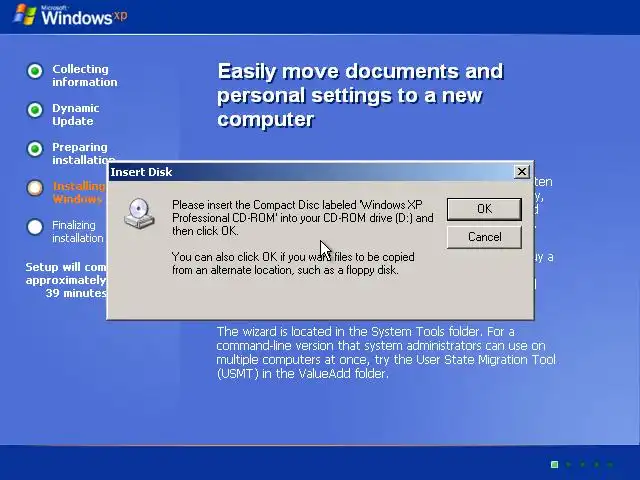
Task: Click the CD-ROM drive icon in dialog
Action: click(139, 213)
